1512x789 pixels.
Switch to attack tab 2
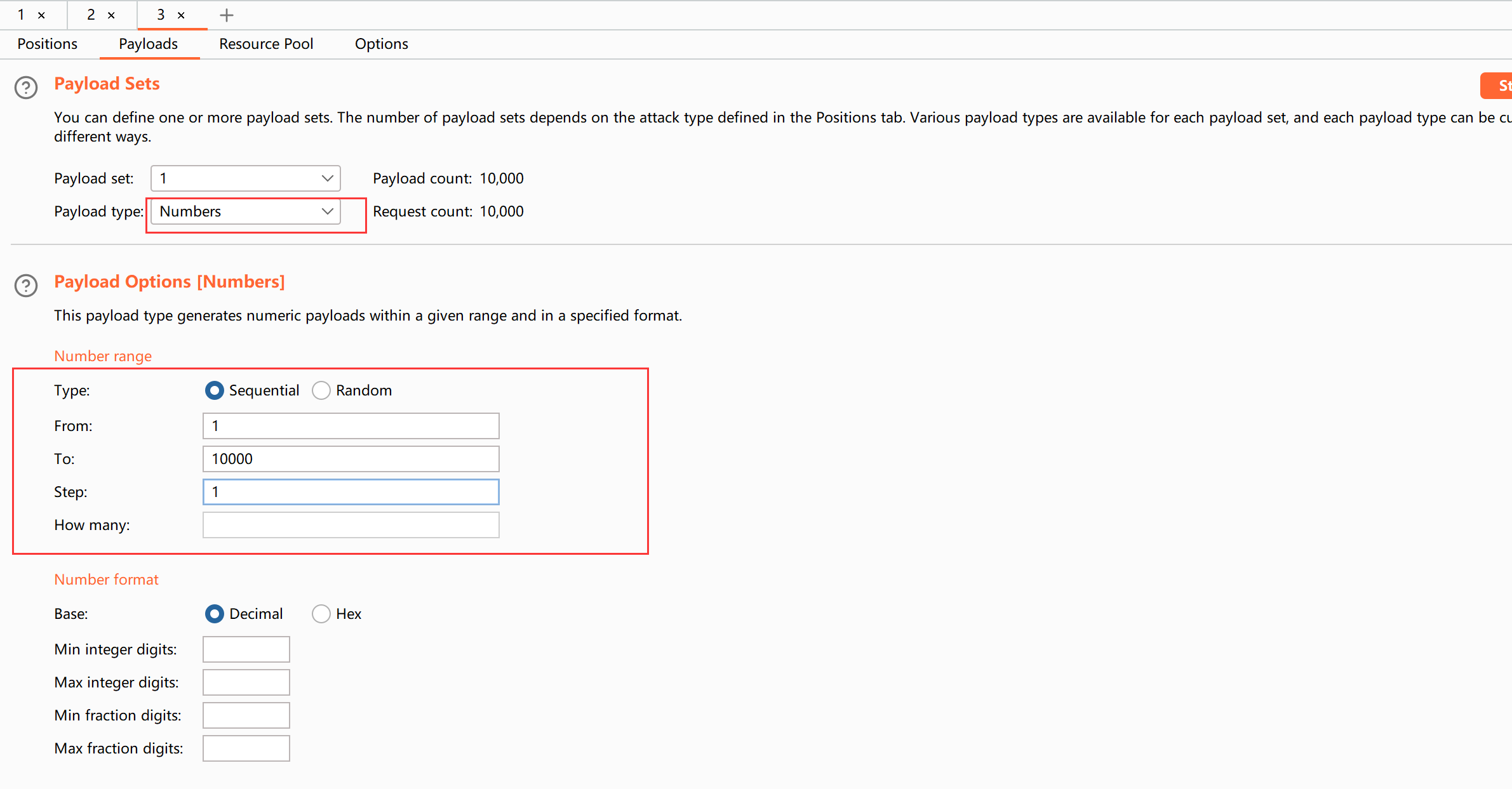(91, 15)
